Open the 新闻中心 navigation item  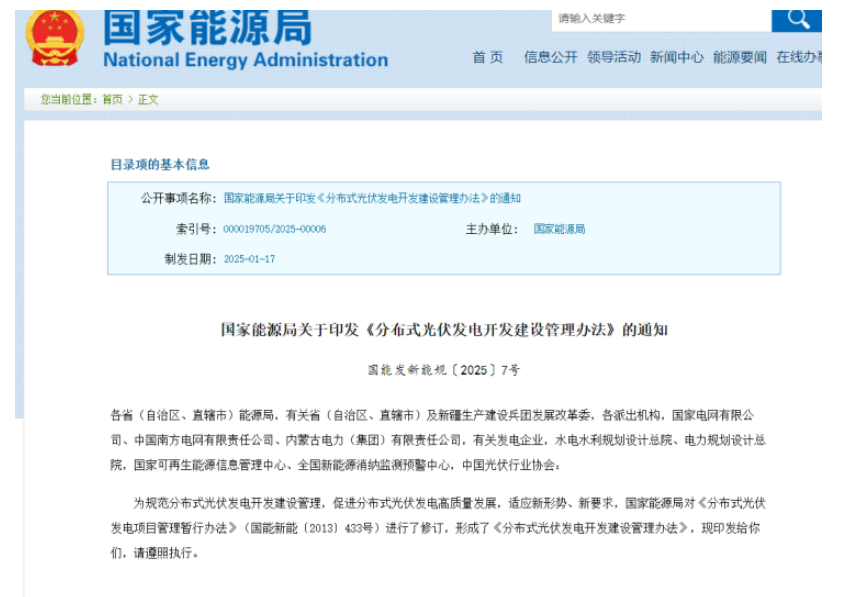coord(677,57)
